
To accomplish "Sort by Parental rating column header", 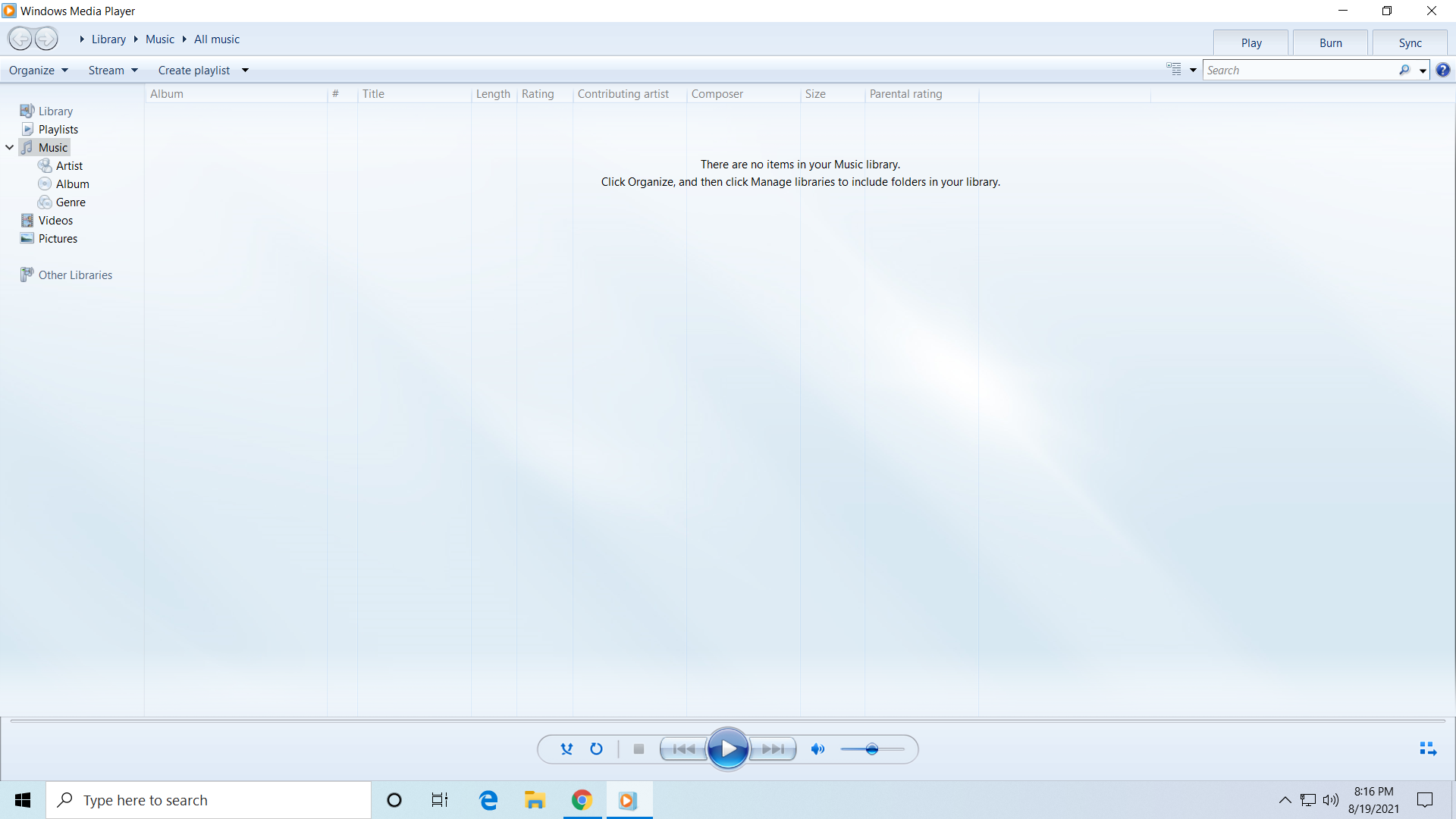I will point(921,94).
